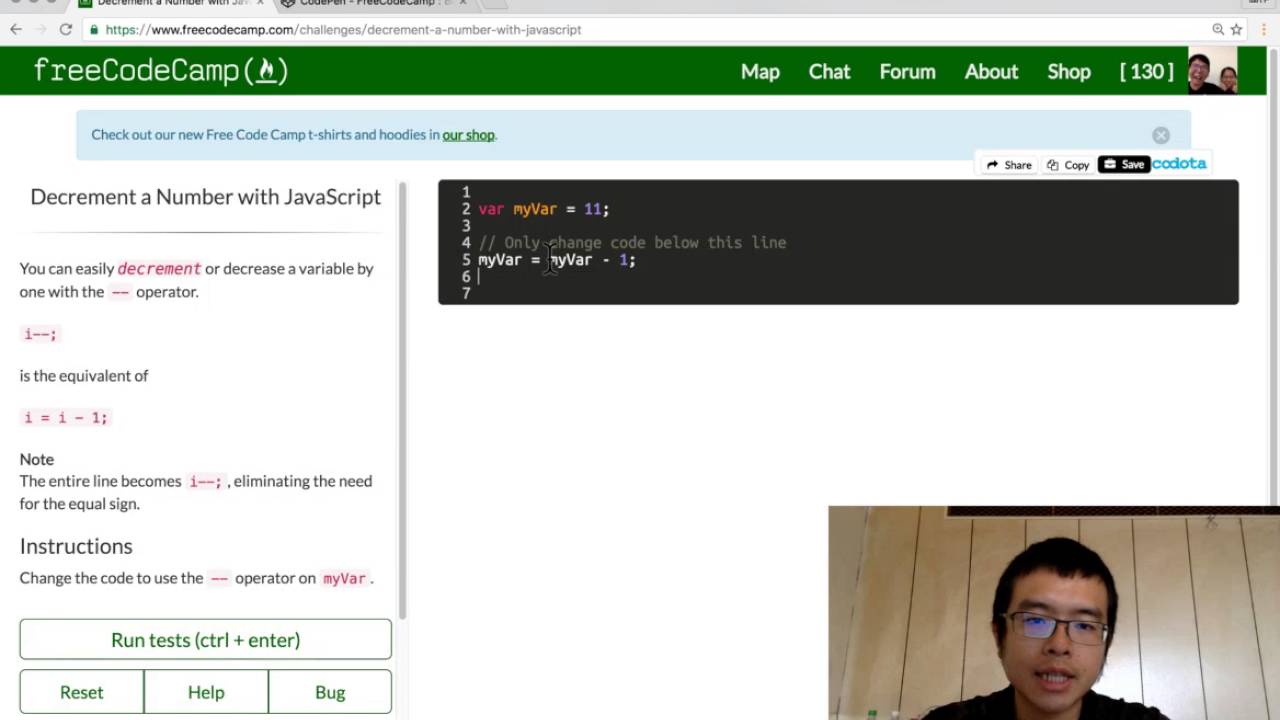Screen dimensions: 1280x720
Task: Click the secure padlock icon in address bar
Action: click(94, 30)
